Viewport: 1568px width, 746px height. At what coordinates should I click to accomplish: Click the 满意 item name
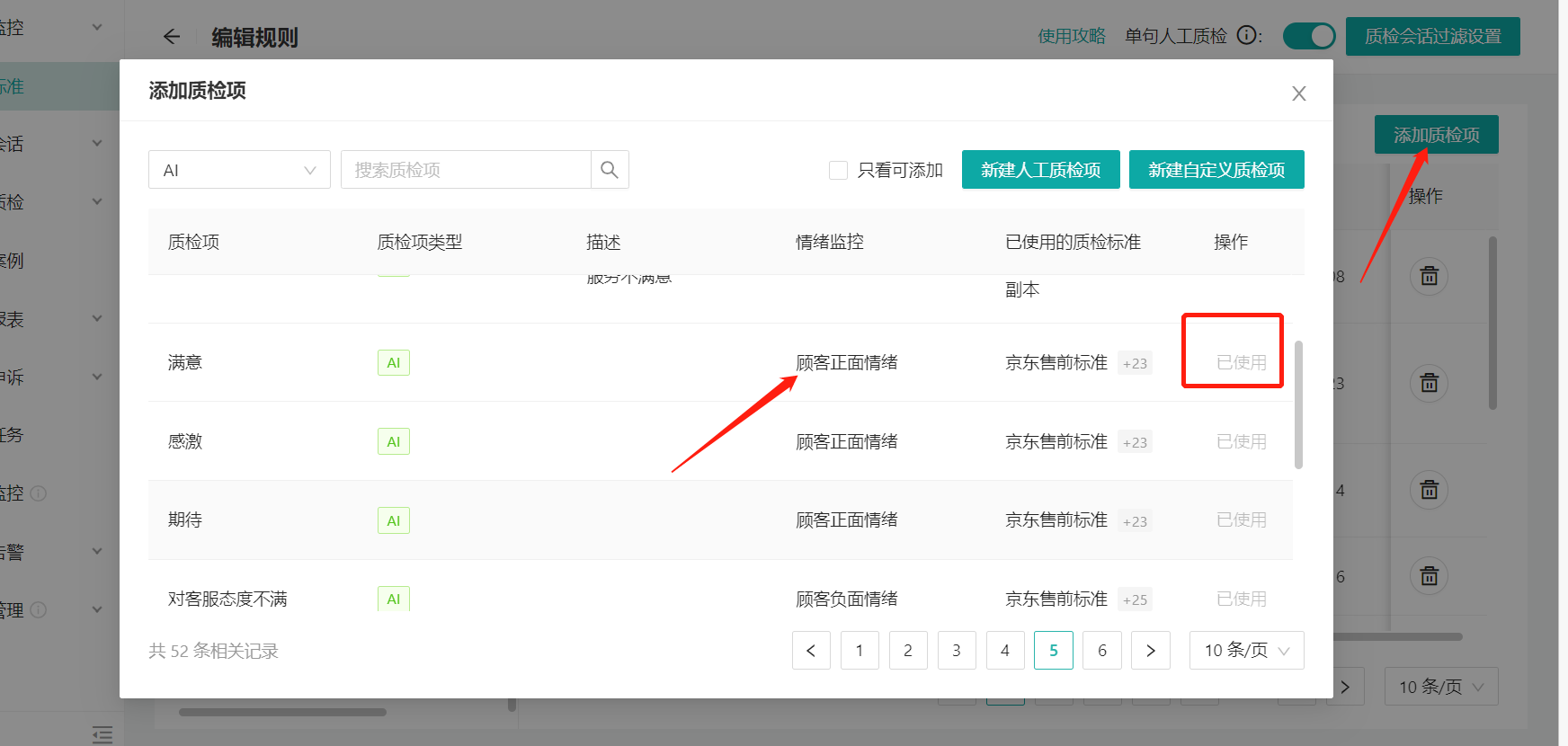tap(185, 362)
